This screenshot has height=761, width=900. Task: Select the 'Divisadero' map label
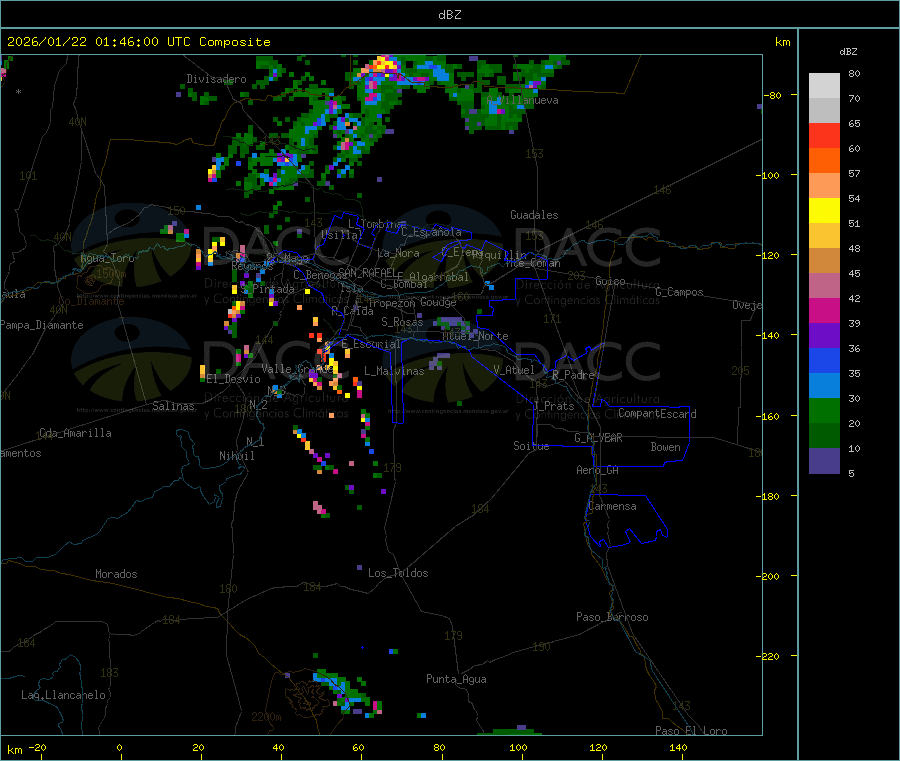[x=216, y=79]
